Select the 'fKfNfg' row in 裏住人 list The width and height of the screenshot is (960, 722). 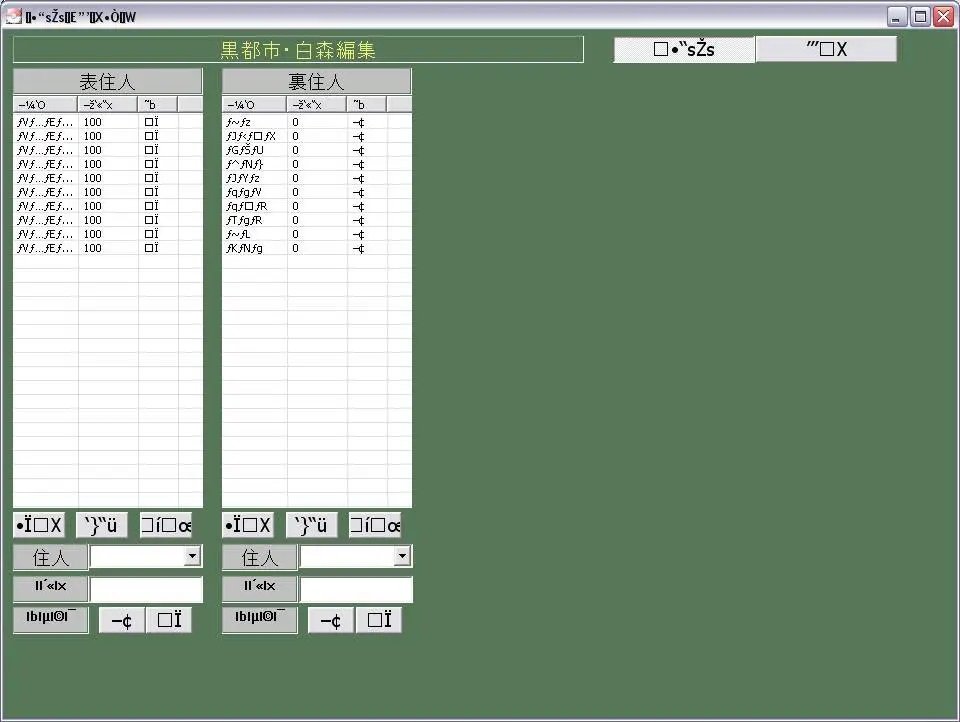[x=317, y=249]
